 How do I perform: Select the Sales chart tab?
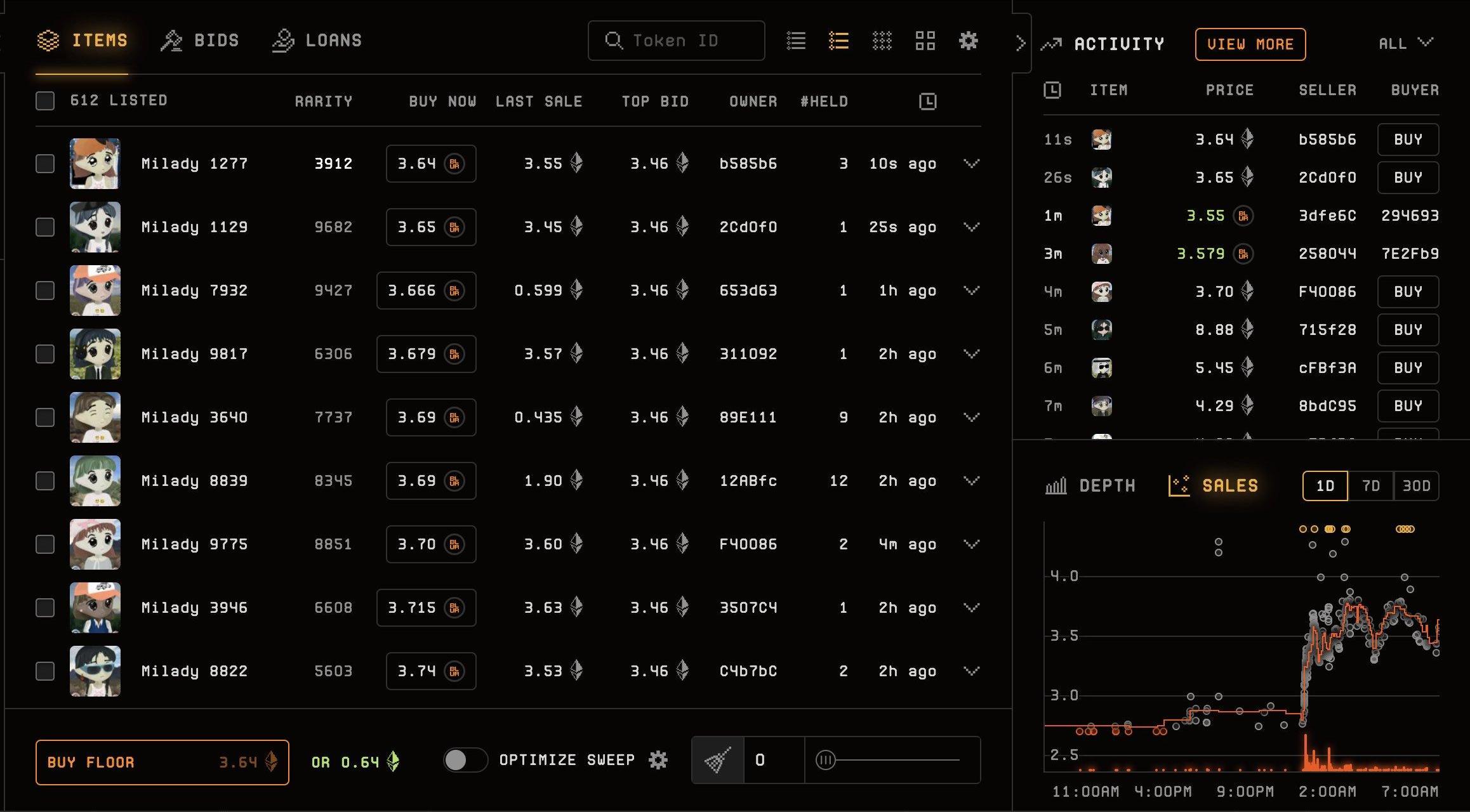[x=1213, y=486]
